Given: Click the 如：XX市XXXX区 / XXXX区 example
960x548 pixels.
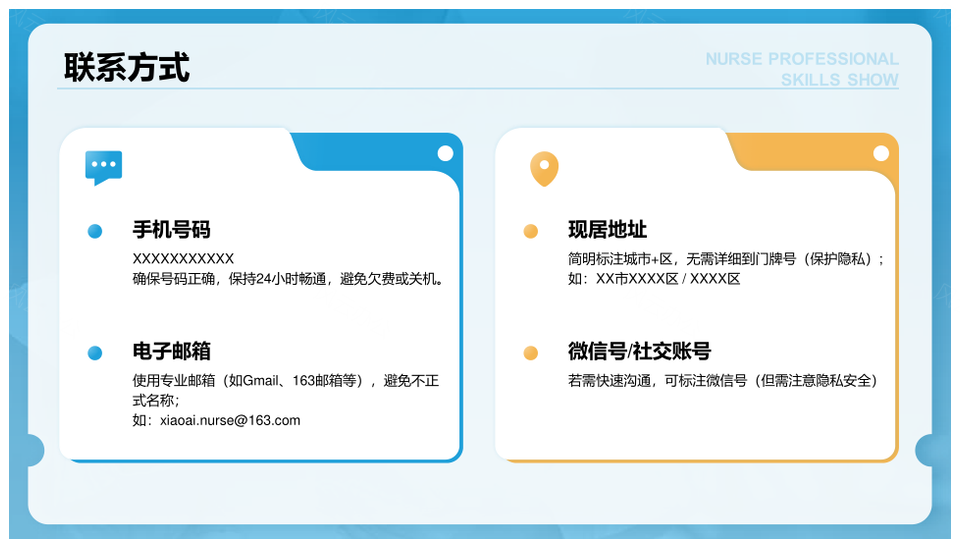Looking at the screenshot, I should tap(654, 279).
